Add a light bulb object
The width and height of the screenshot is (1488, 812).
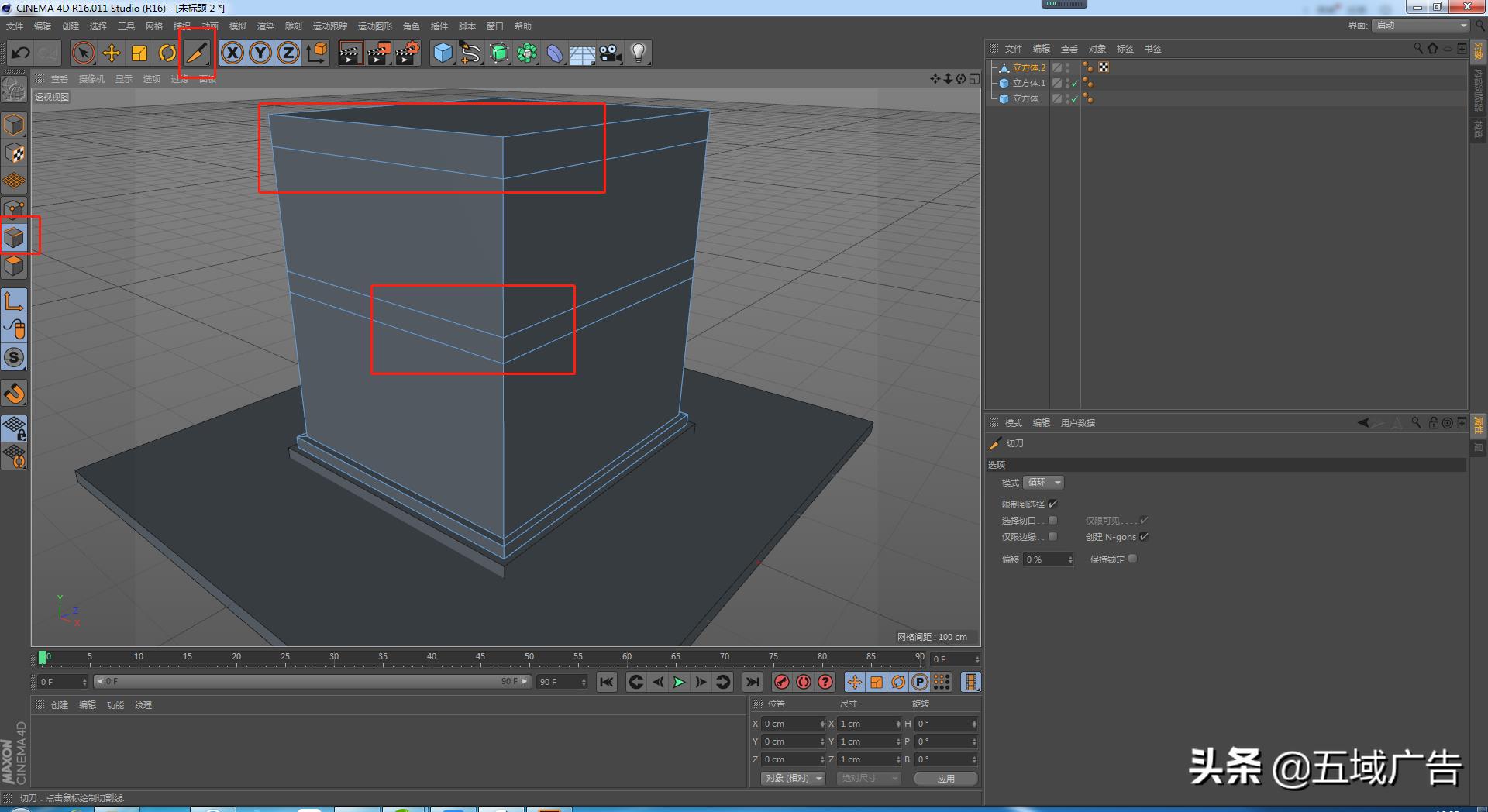pyautogui.click(x=639, y=53)
